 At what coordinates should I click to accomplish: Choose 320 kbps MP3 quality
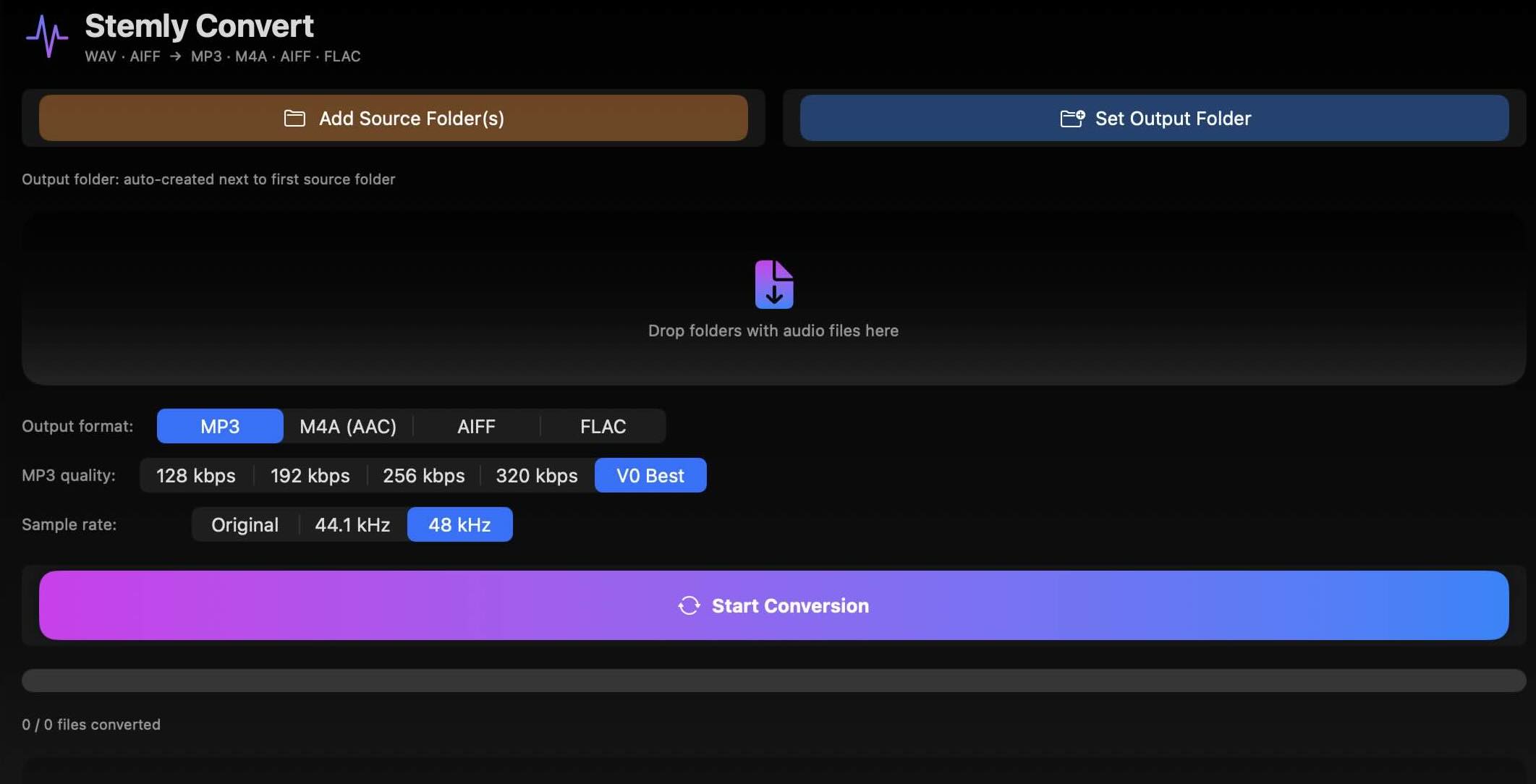(536, 475)
